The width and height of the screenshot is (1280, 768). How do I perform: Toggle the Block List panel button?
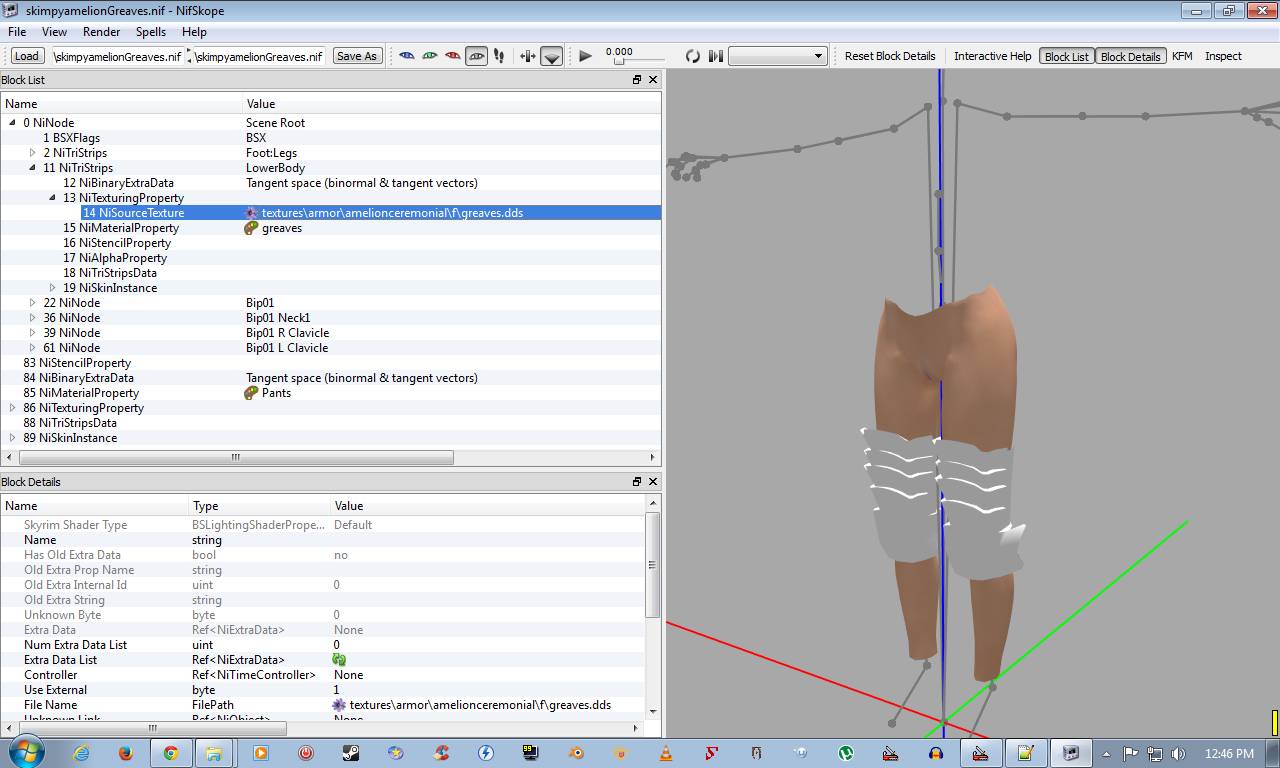tap(1066, 56)
